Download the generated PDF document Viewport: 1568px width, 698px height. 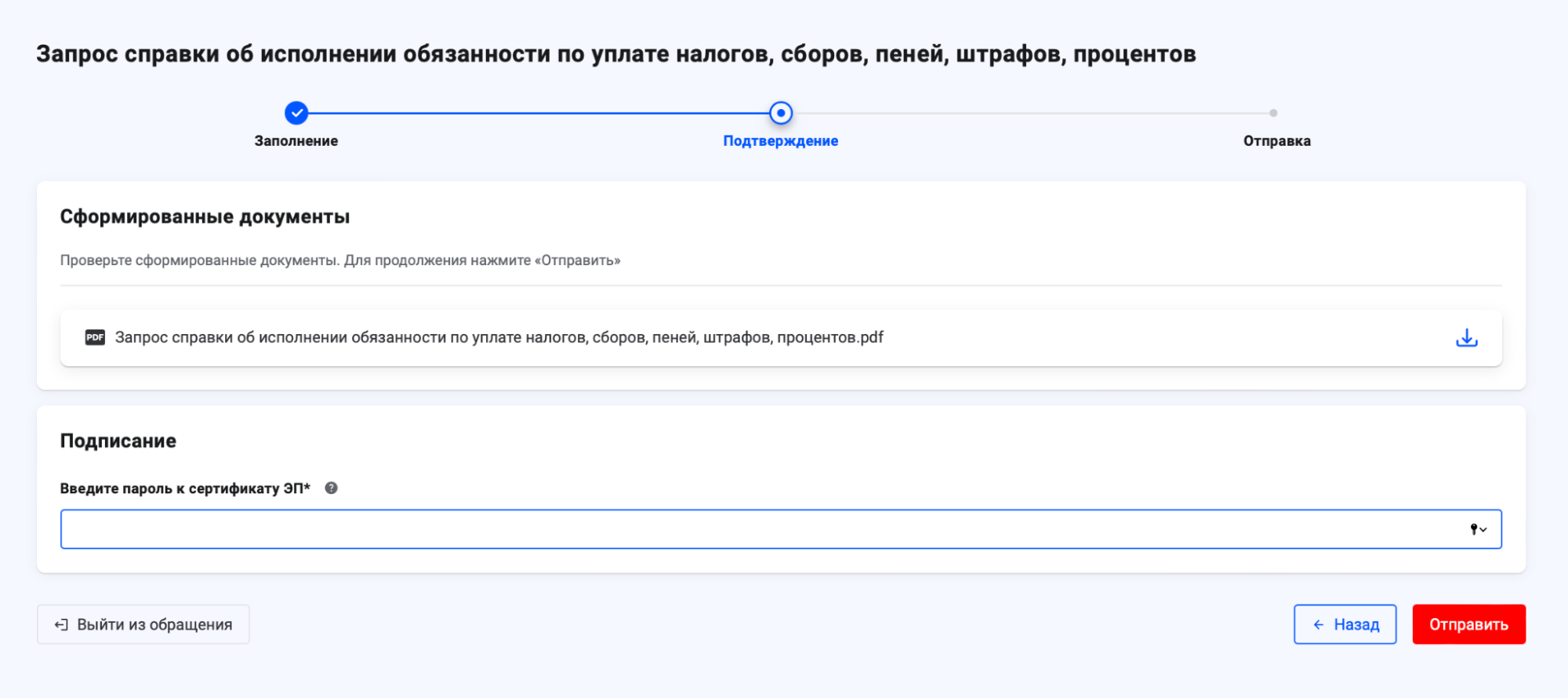1466,338
